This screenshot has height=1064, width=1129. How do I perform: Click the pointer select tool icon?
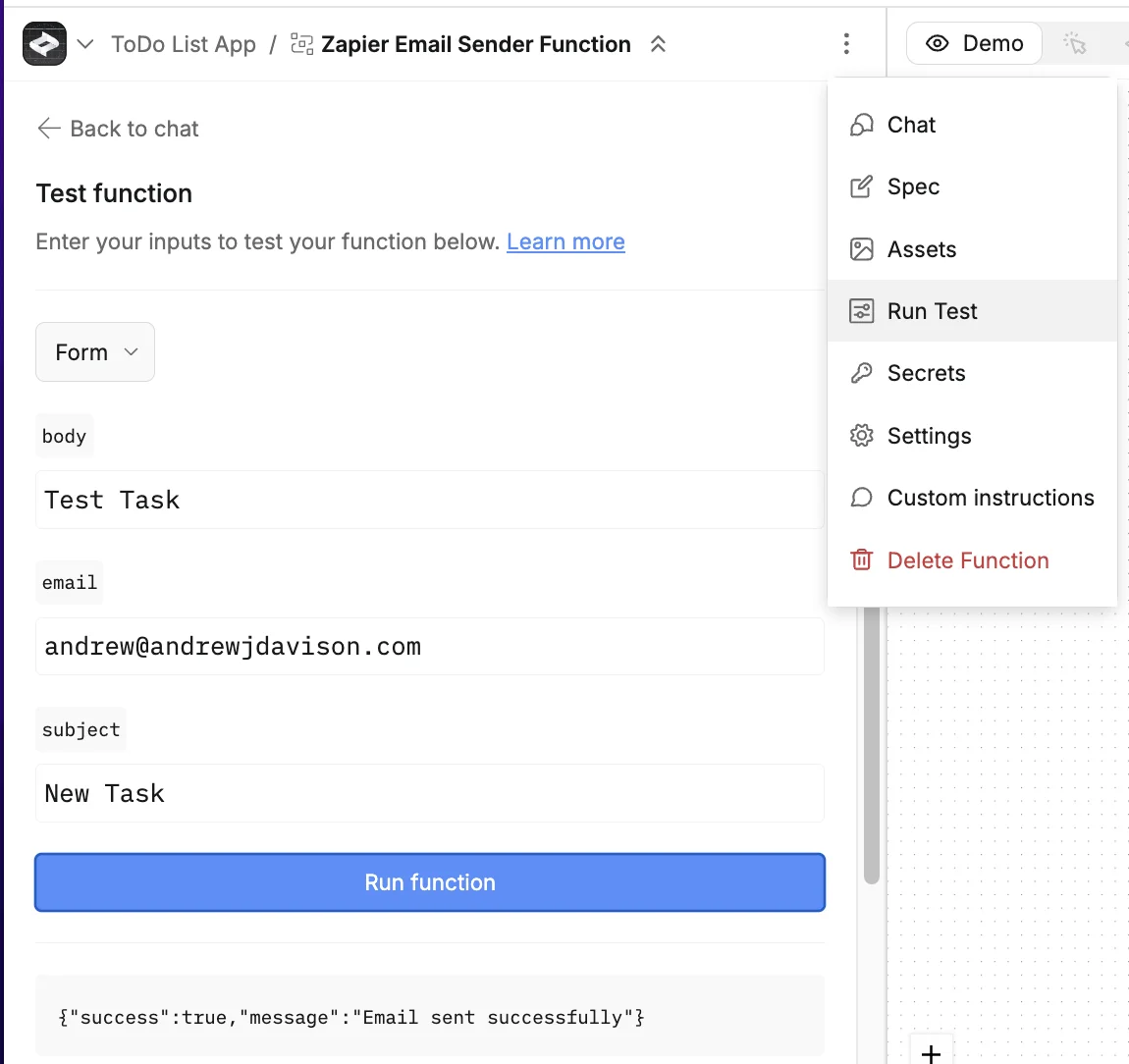point(1074,43)
